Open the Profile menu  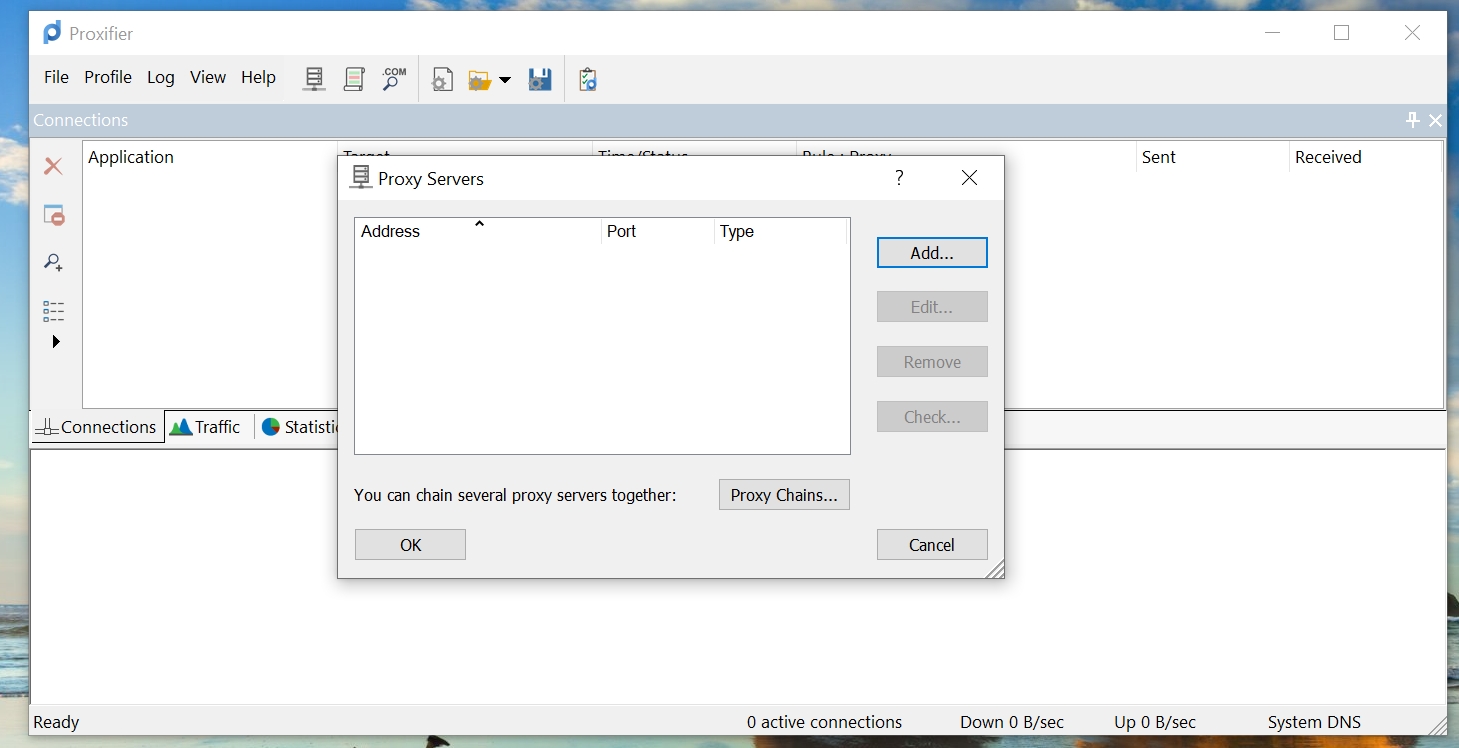(108, 77)
